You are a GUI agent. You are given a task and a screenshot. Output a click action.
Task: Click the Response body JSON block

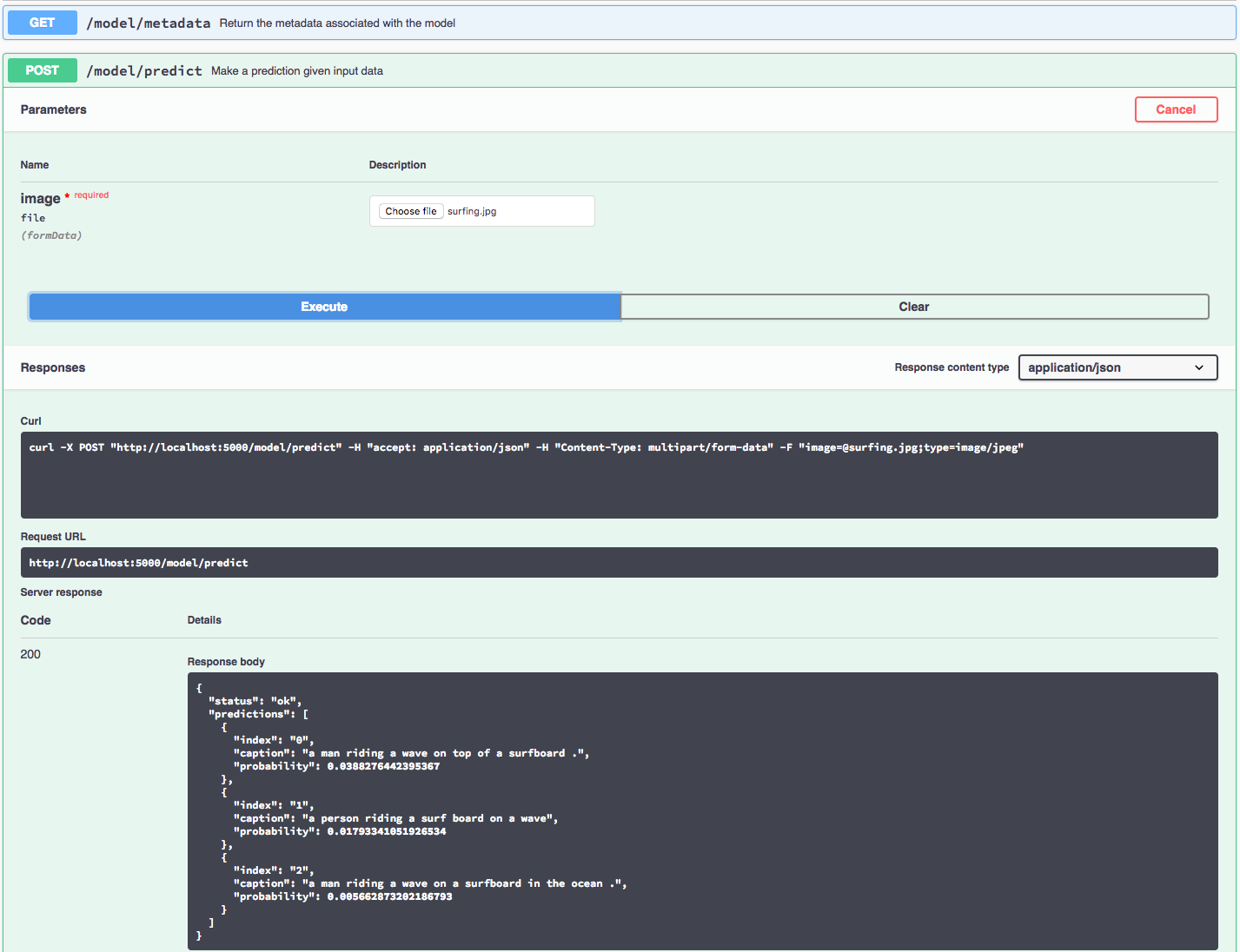(x=702, y=811)
